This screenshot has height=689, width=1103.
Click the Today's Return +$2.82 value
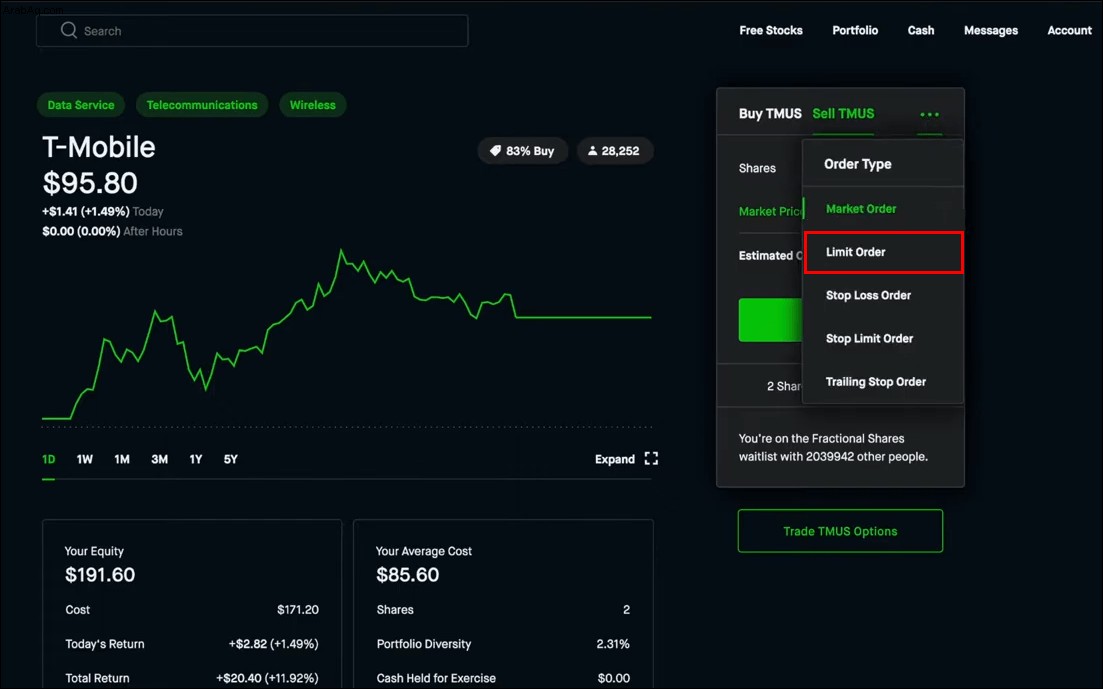pyautogui.click(x=274, y=644)
